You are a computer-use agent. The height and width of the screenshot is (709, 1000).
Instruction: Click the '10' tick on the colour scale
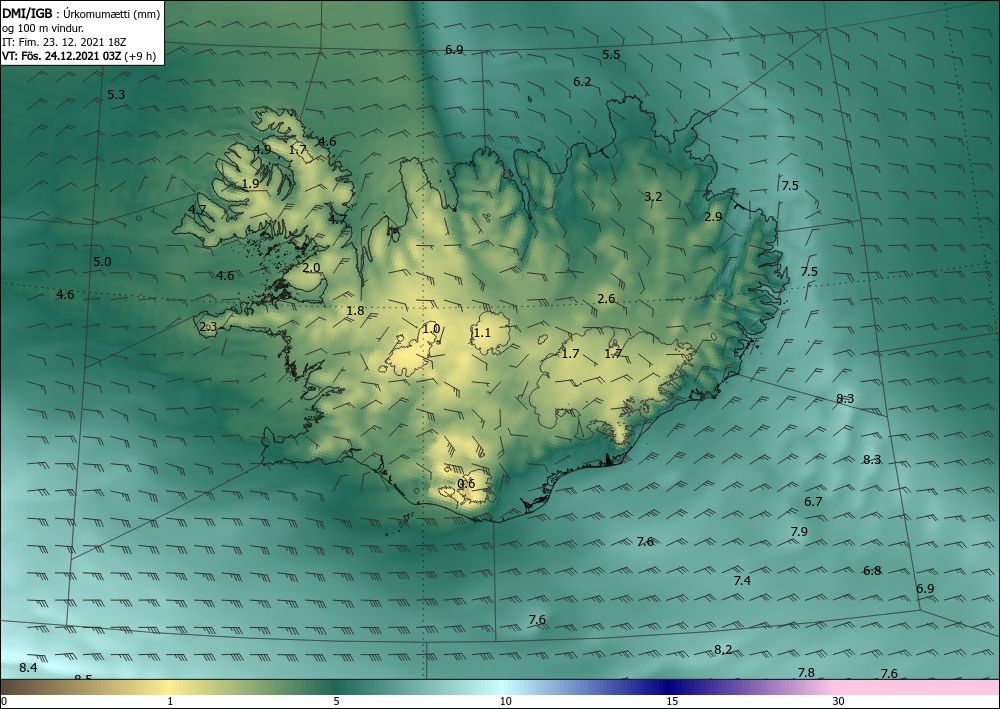pyautogui.click(x=505, y=701)
